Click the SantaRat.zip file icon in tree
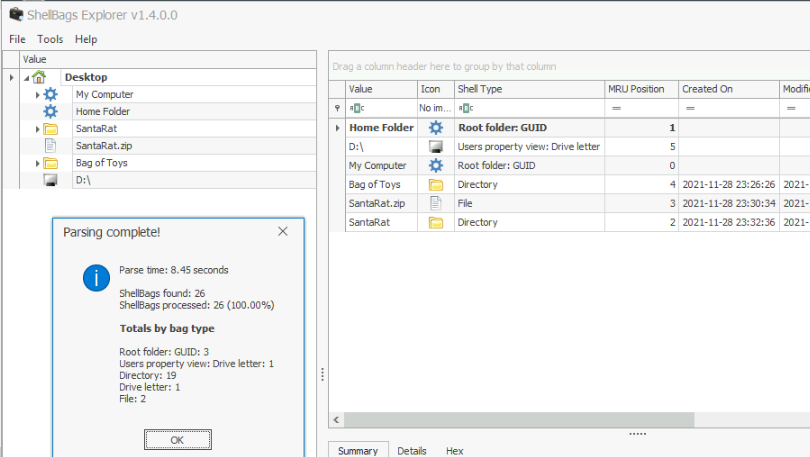The height and width of the screenshot is (457, 810). pos(50,146)
